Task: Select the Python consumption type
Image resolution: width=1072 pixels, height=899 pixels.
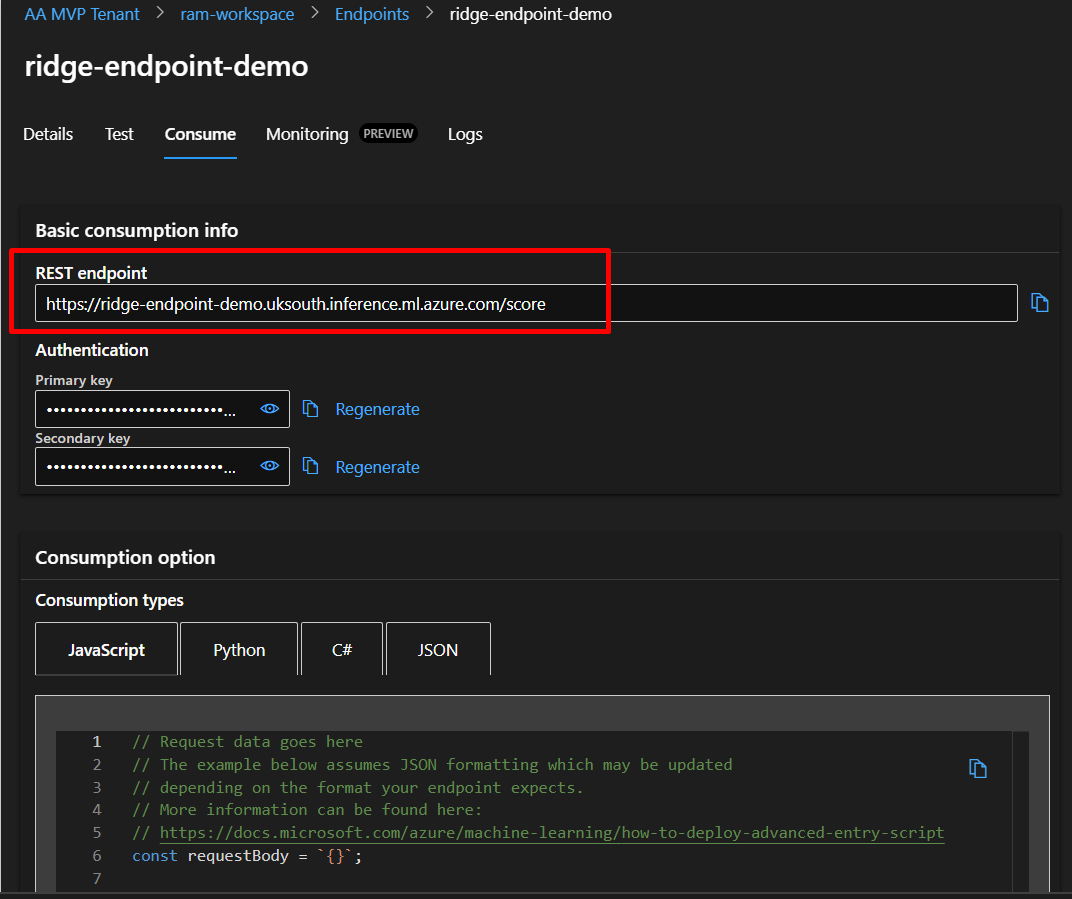Action: coord(239,650)
